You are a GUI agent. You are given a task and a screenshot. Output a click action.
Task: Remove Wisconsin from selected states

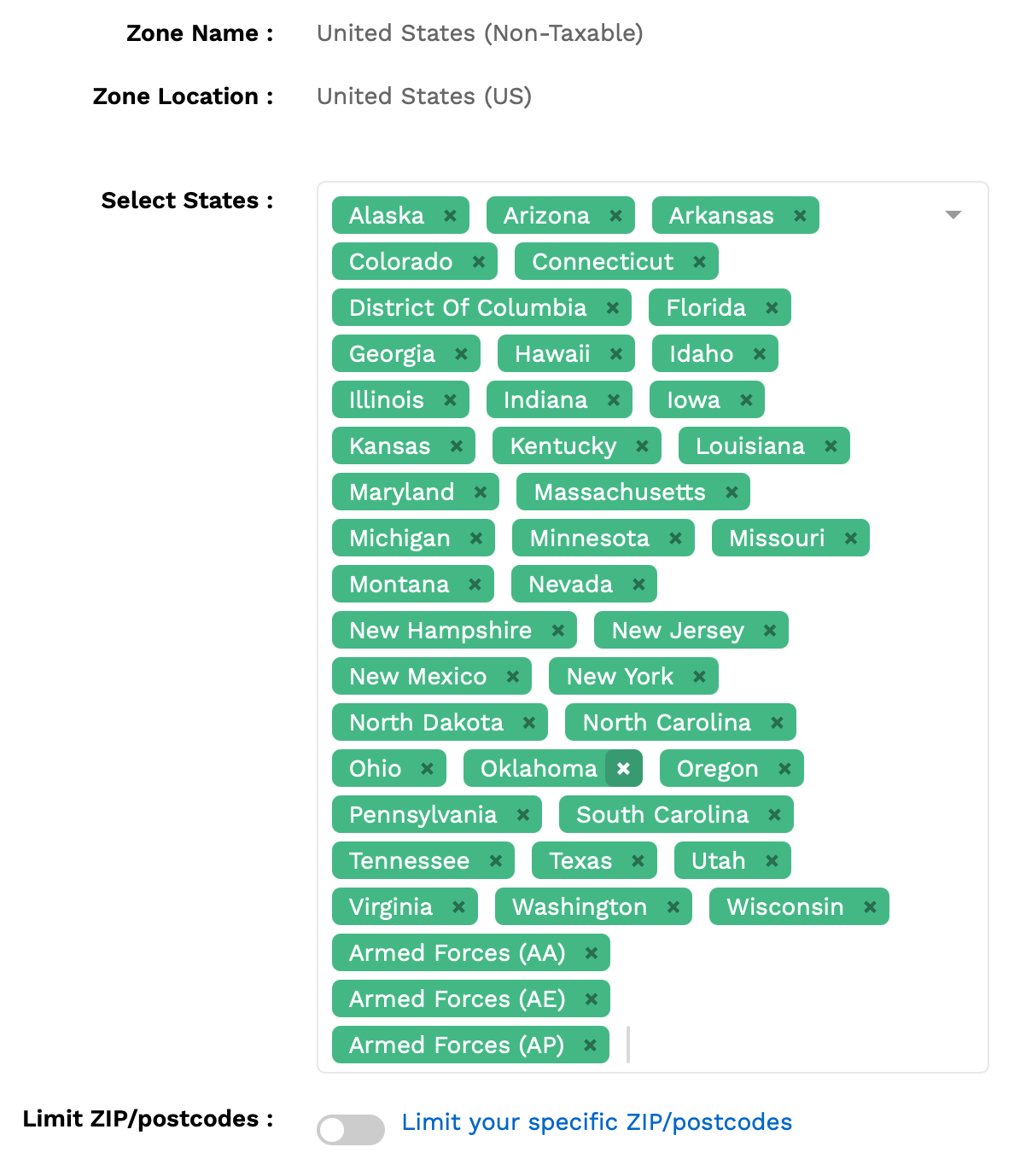coord(870,907)
